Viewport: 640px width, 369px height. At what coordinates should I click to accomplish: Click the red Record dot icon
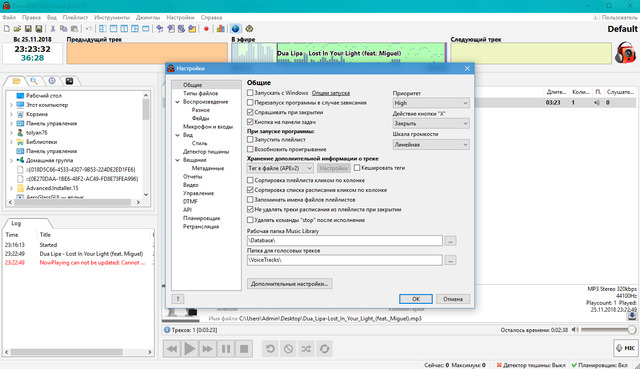point(206,29)
